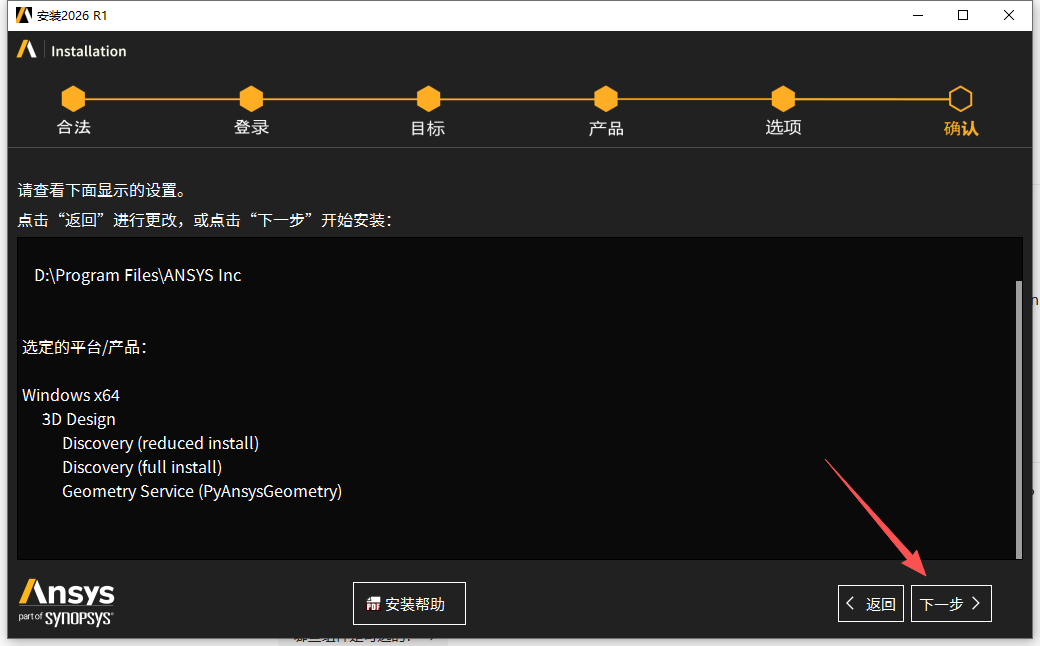Click the 目标 step hexagon icon

428,100
